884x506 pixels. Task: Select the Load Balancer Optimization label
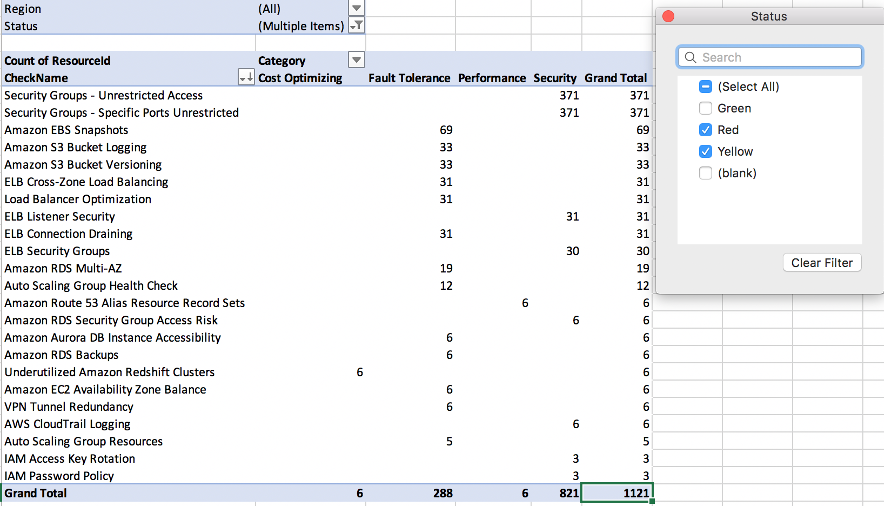coord(78,199)
